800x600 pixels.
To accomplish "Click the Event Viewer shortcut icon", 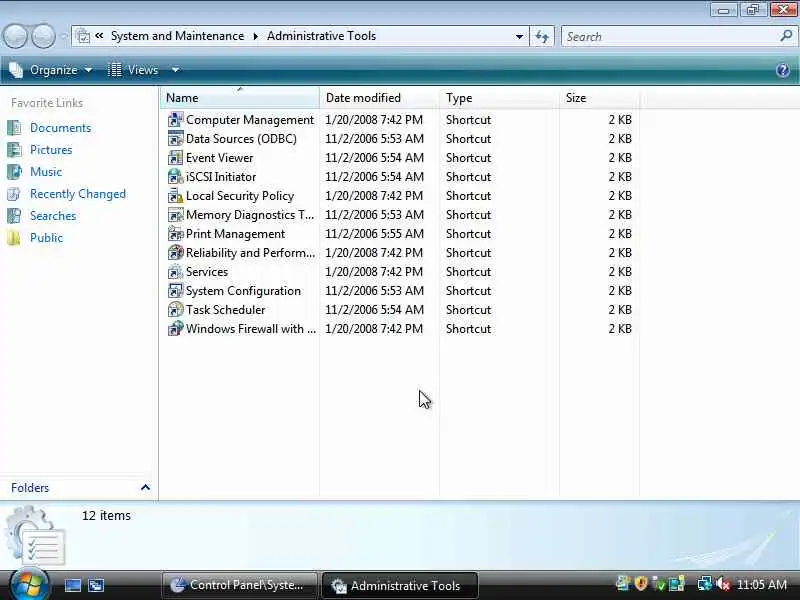I will (176, 158).
